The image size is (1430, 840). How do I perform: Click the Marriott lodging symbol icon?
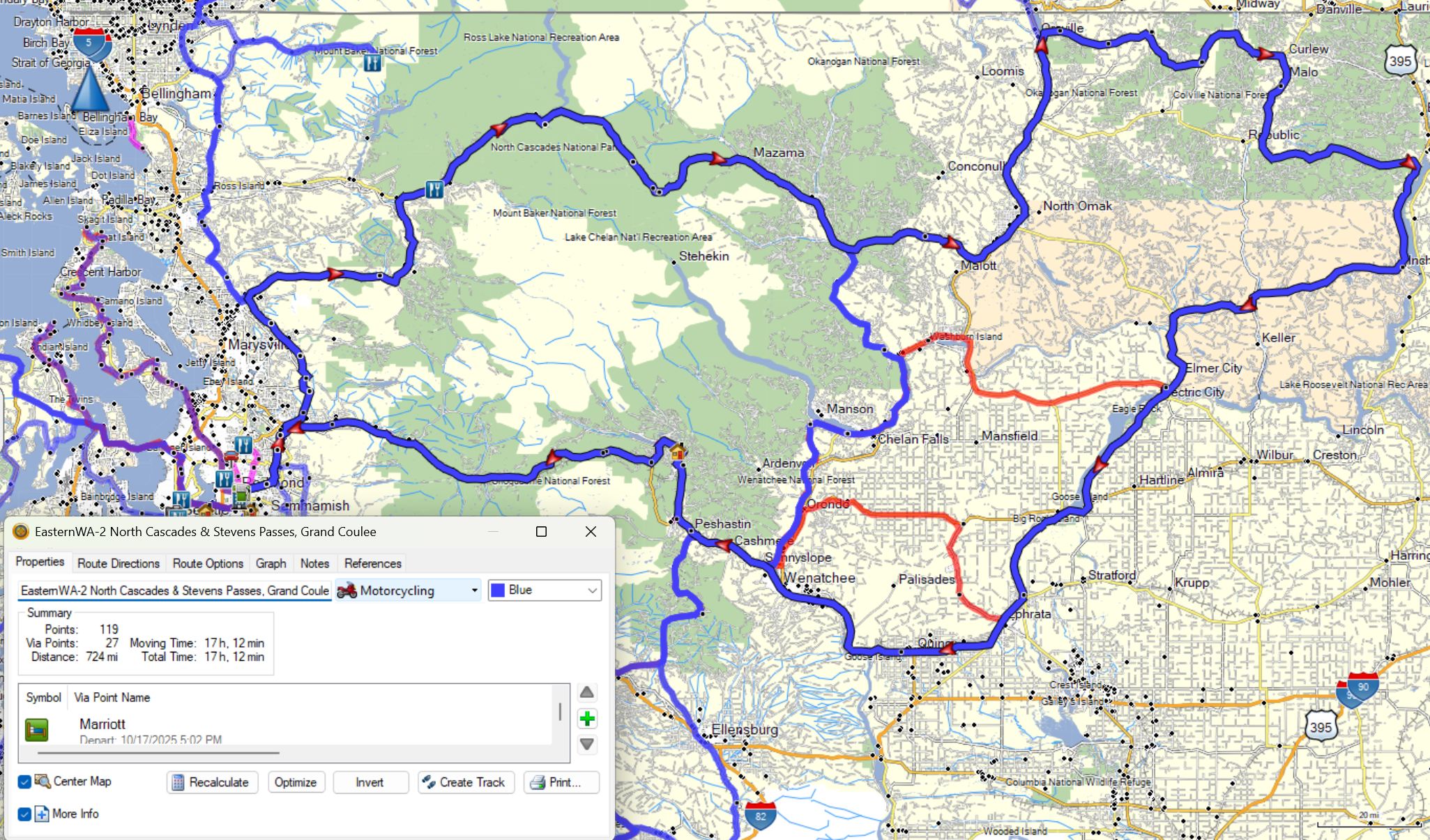(37, 730)
